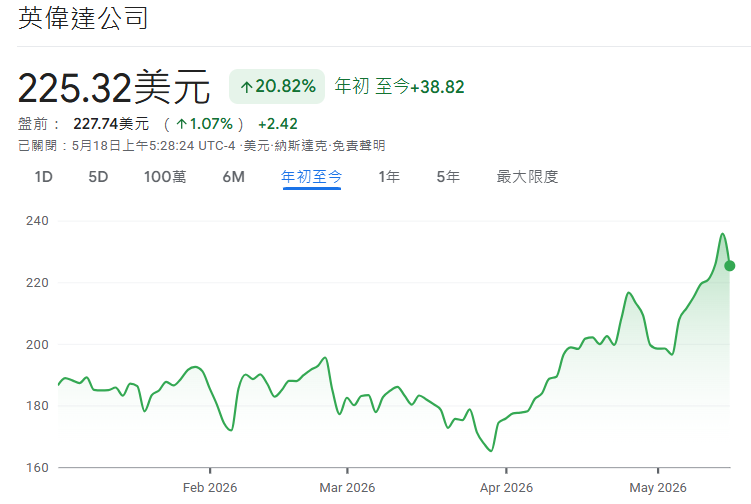This screenshot has width=751, height=504.
Task: Click the May 2026 axis label
Action: pyautogui.click(x=658, y=488)
